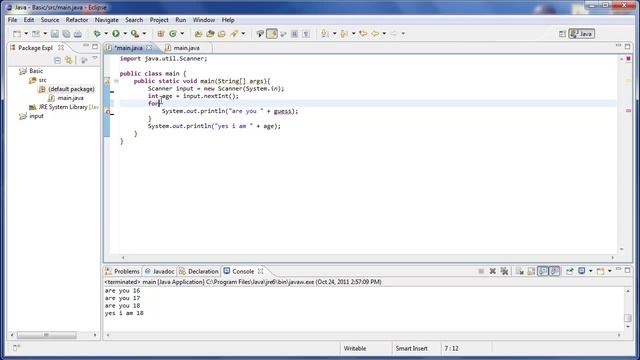Click the Debug bug icon
Image resolution: width=640 pixels, height=360 pixels.
point(97,34)
